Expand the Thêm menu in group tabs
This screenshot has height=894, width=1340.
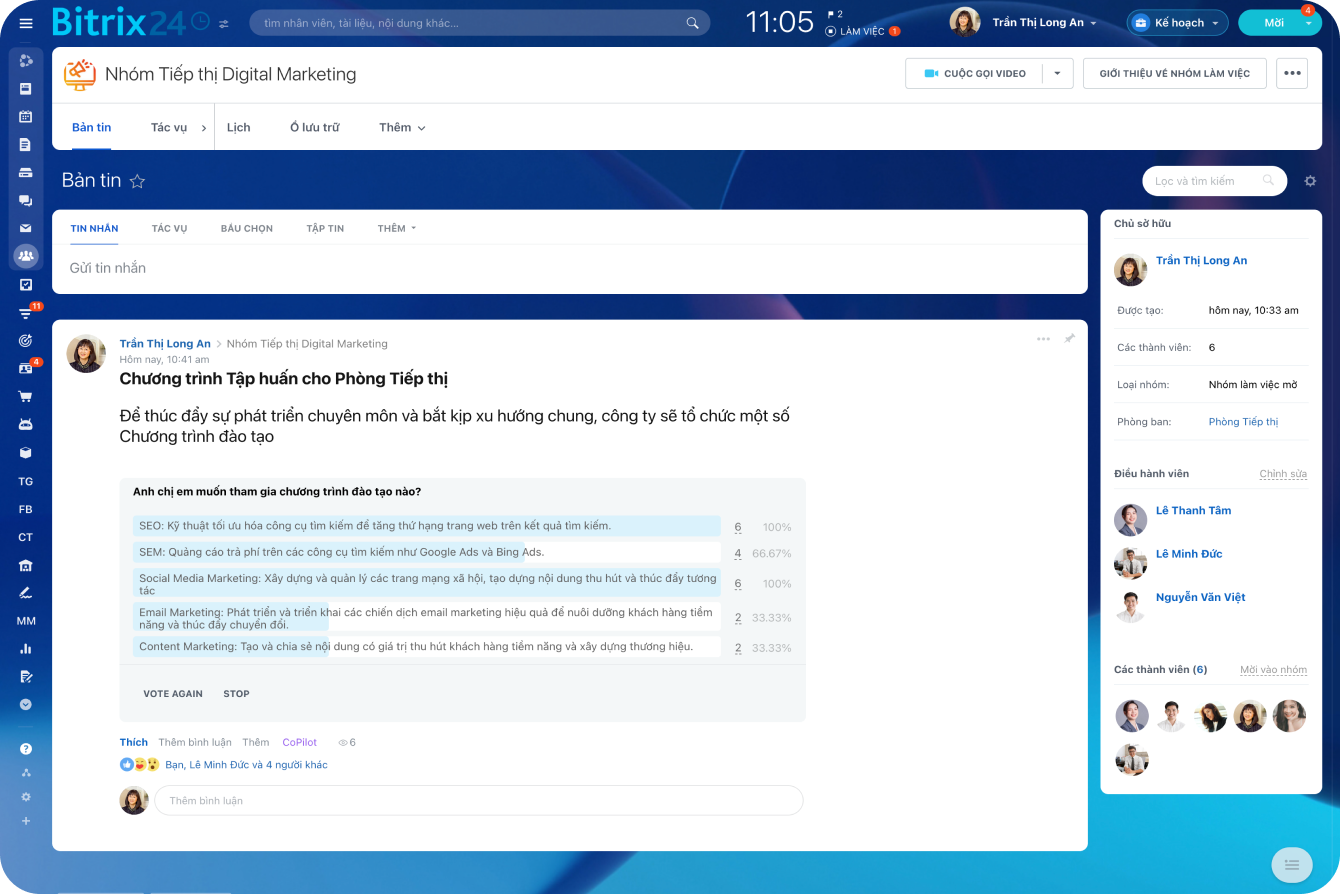pos(402,128)
